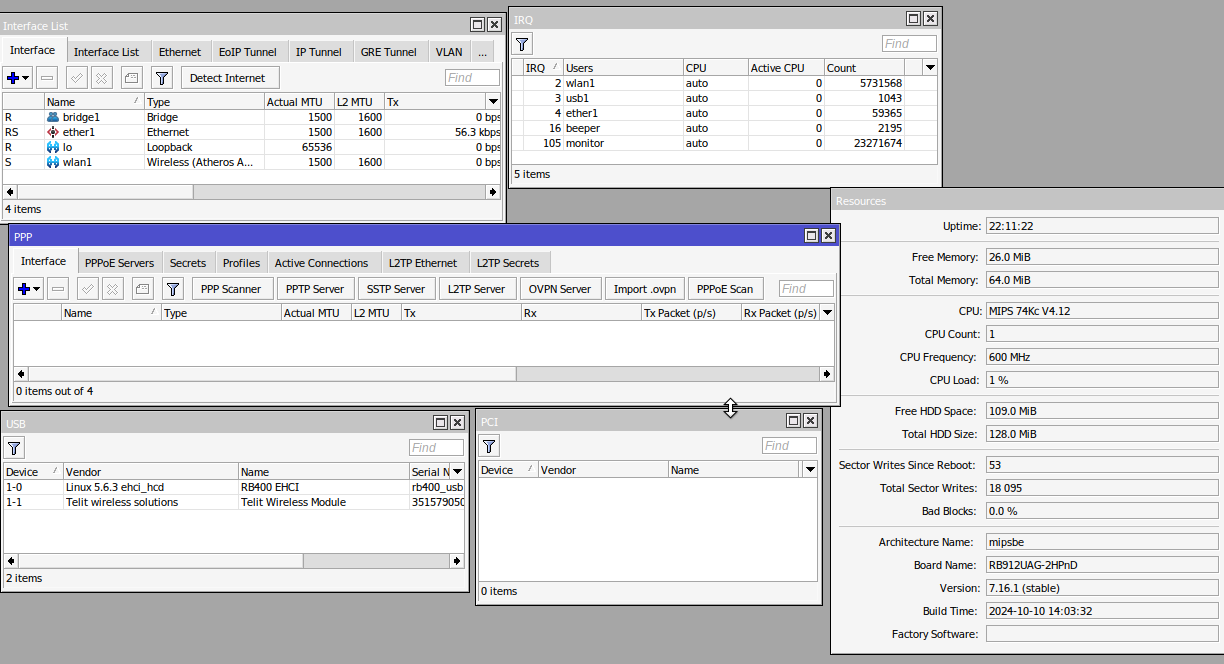
Task: Click the filter icon in PPP toolbar
Action: 173,289
